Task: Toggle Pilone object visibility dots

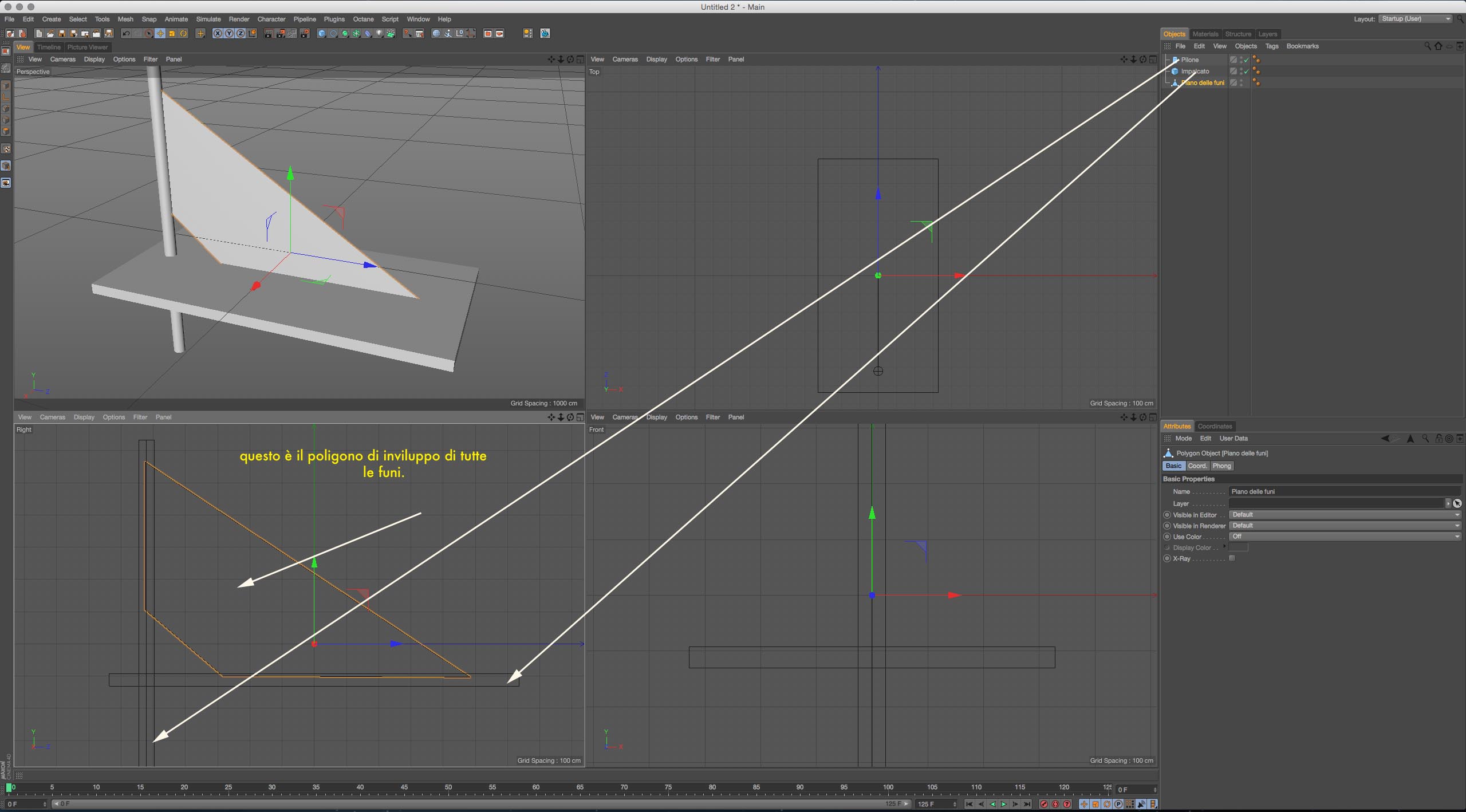Action: click(1241, 60)
